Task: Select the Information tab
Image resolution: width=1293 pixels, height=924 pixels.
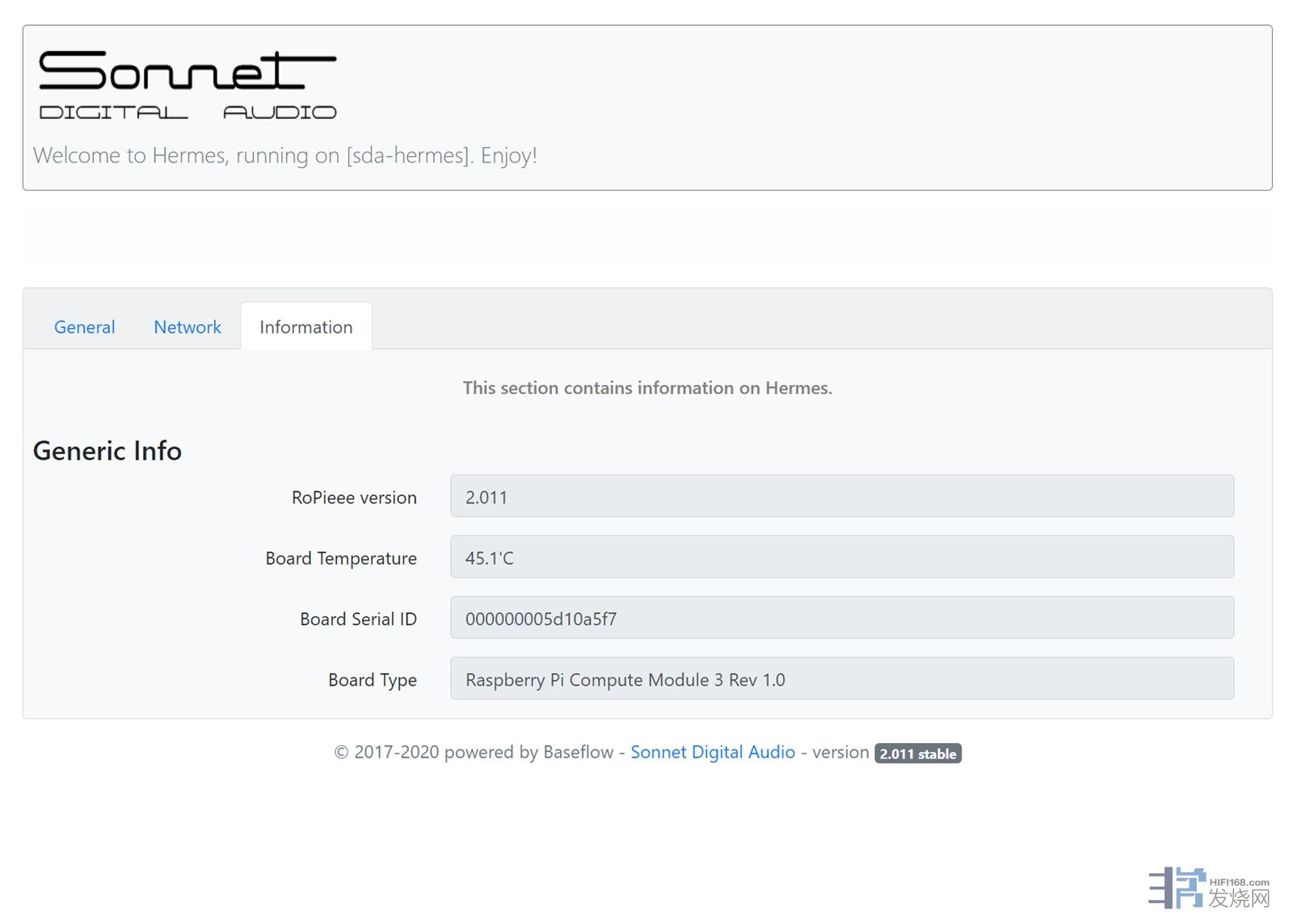Action: coord(305,327)
